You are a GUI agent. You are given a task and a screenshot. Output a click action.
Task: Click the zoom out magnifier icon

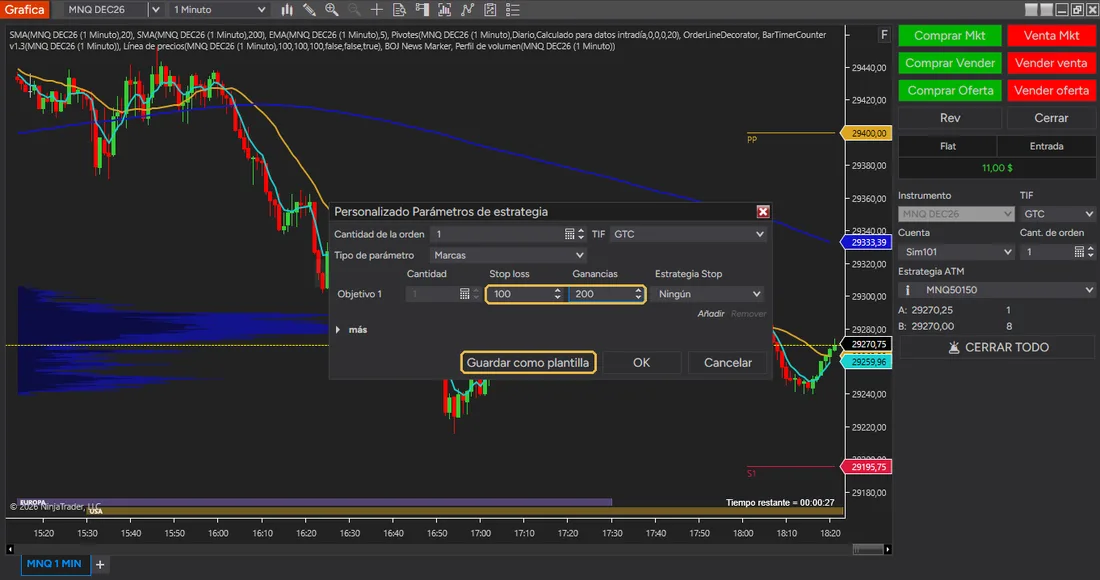(x=354, y=10)
